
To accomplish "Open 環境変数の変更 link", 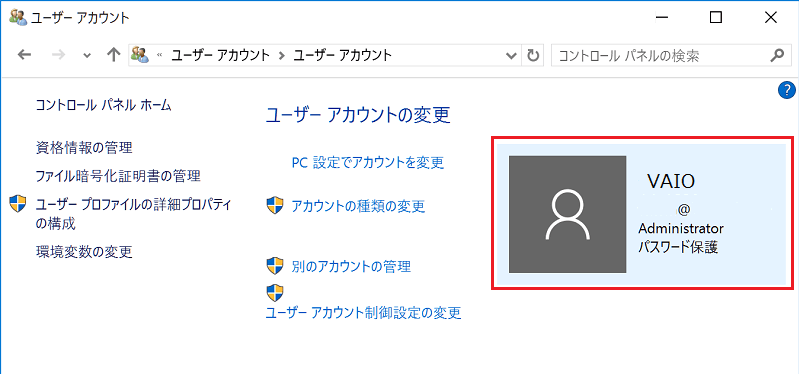I will pyautogui.click(x=84, y=251).
